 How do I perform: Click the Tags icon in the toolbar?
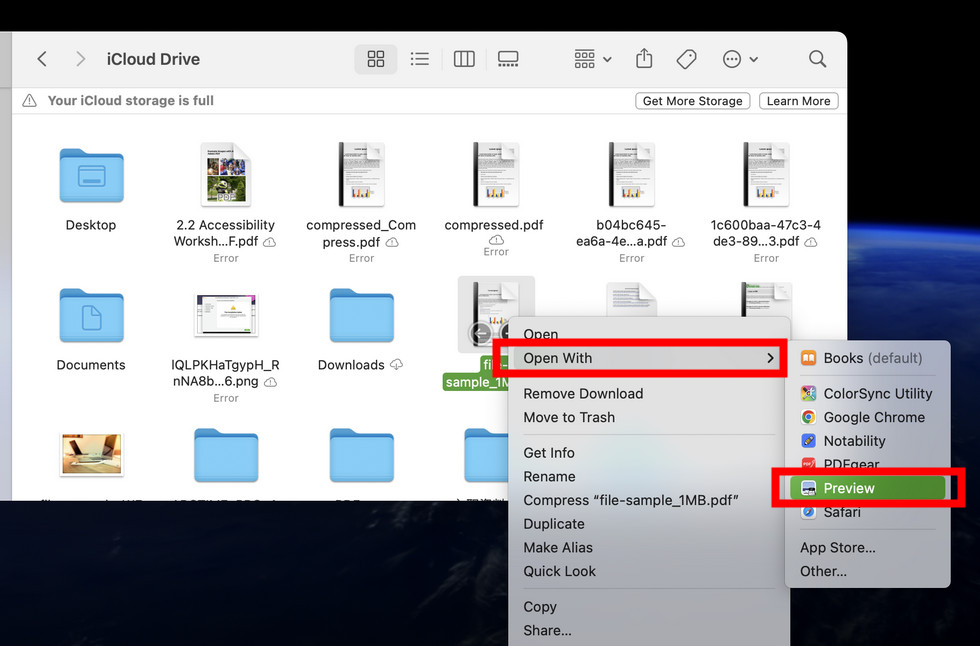tap(686, 59)
